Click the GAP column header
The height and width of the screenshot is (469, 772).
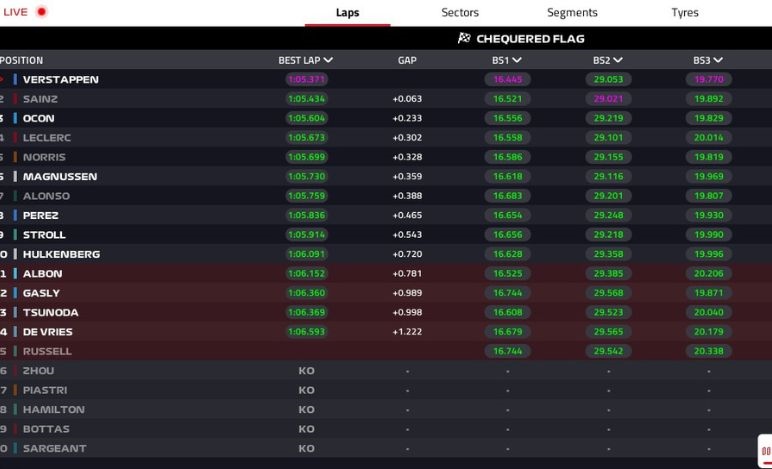407,60
